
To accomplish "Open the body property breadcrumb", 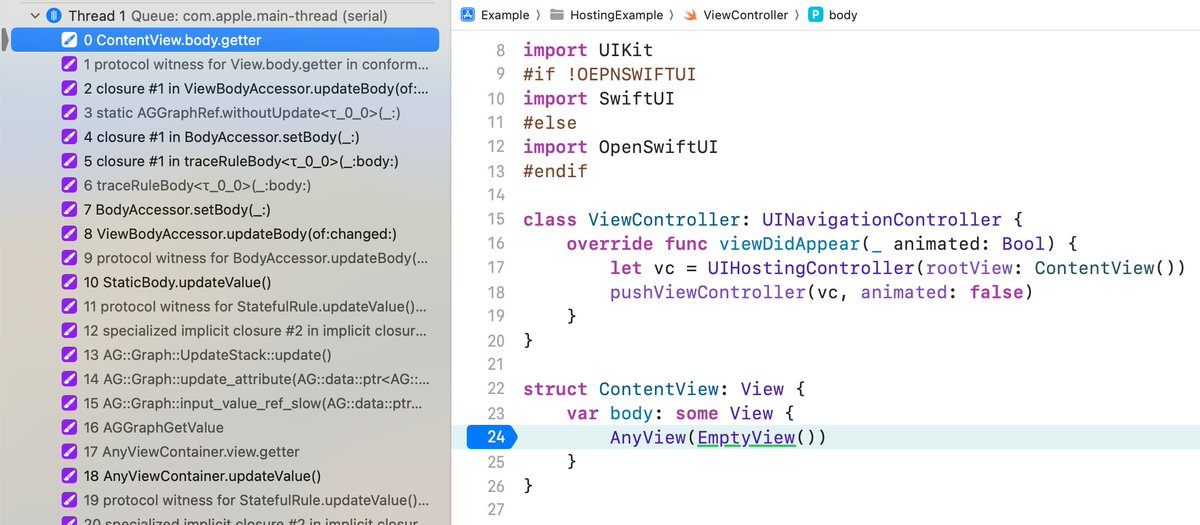I will (x=843, y=15).
